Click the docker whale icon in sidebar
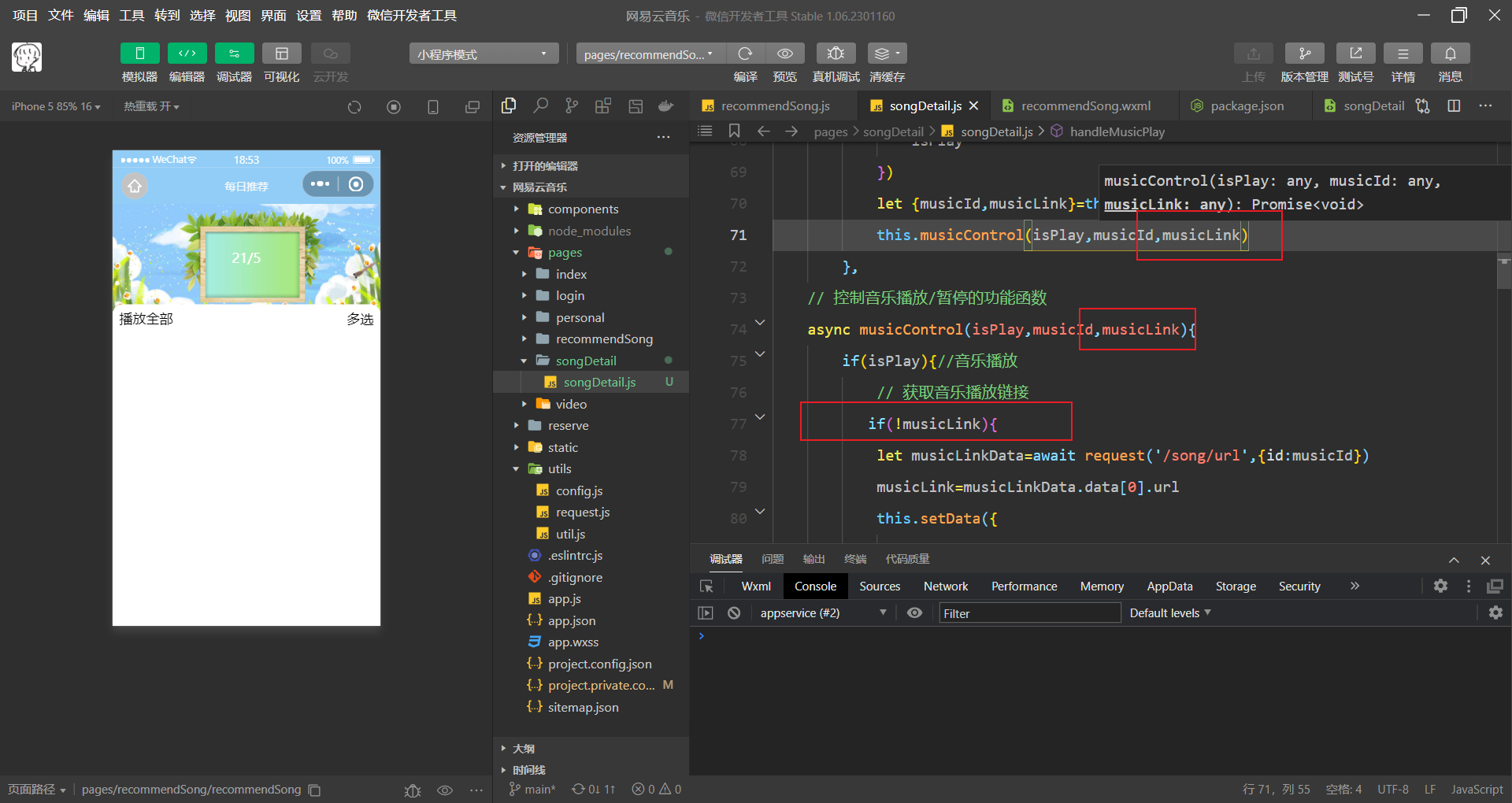The width and height of the screenshot is (1512, 803). (666, 105)
